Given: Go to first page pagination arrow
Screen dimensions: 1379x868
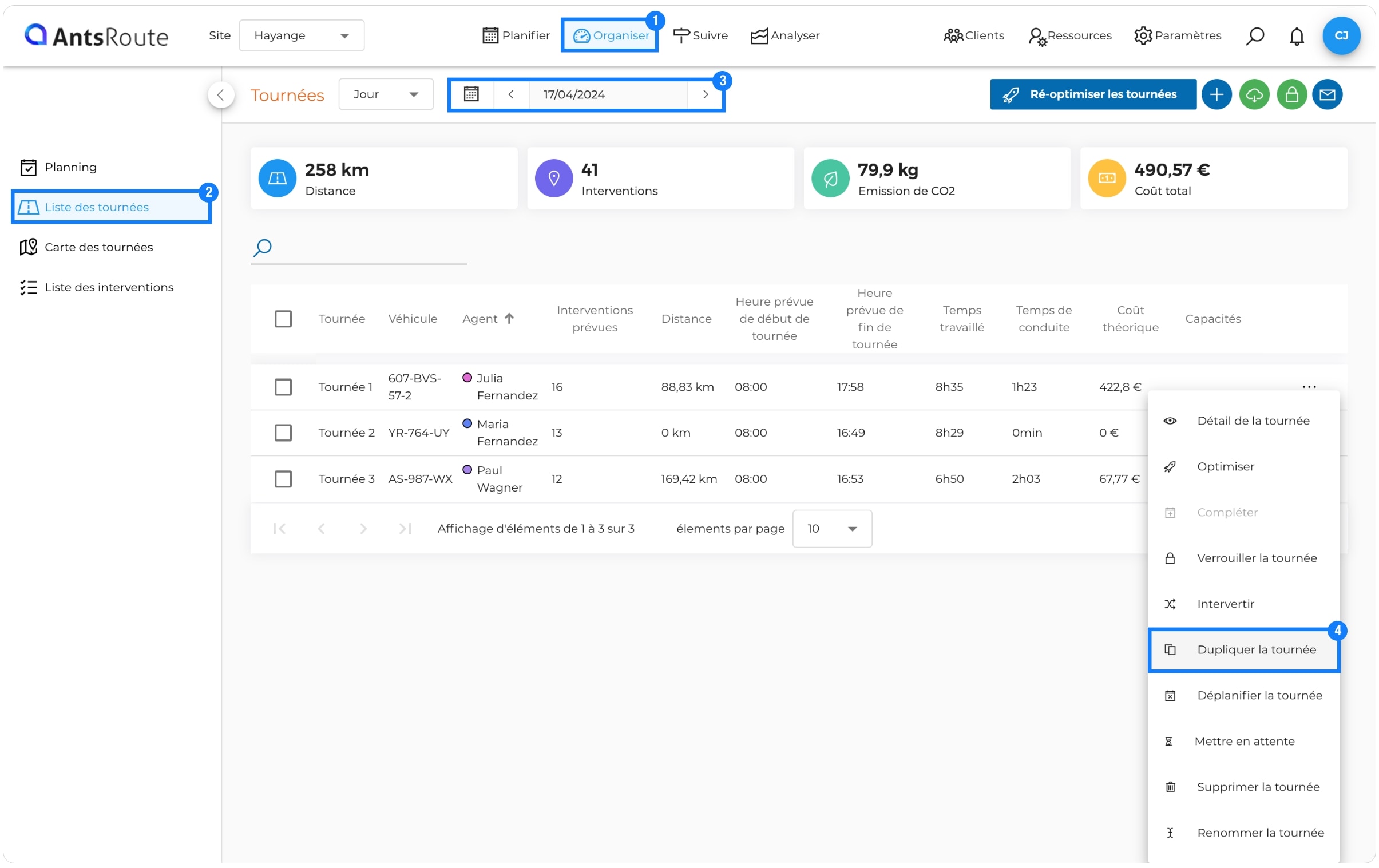Looking at the screenshot, I should pos(279,529).
